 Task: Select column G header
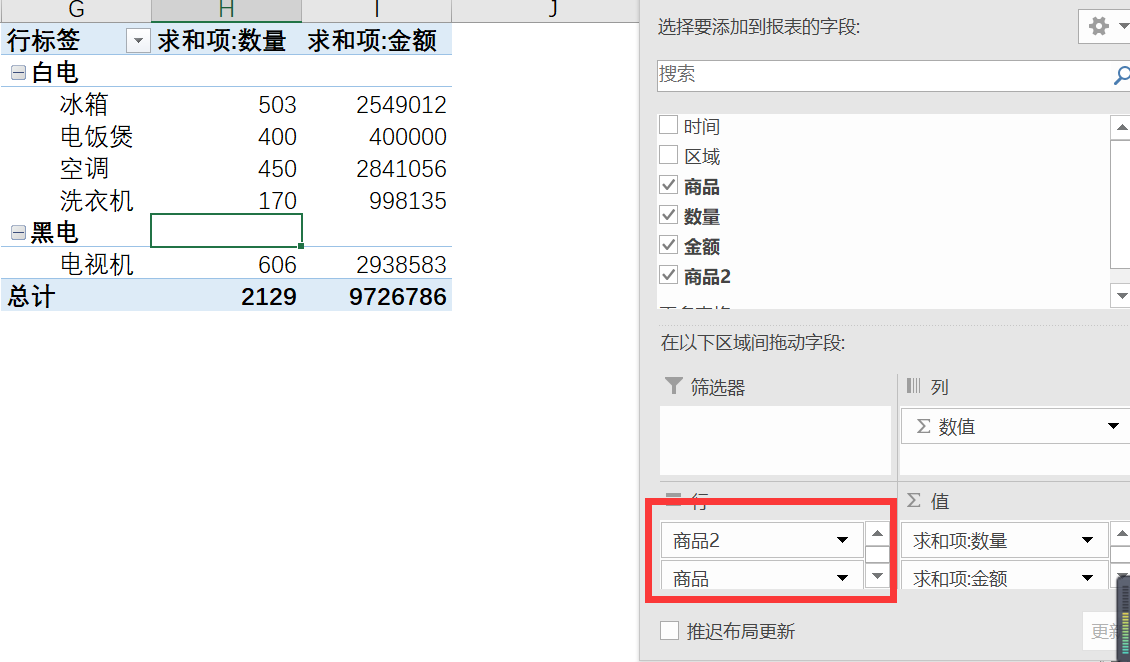(76, 10)
